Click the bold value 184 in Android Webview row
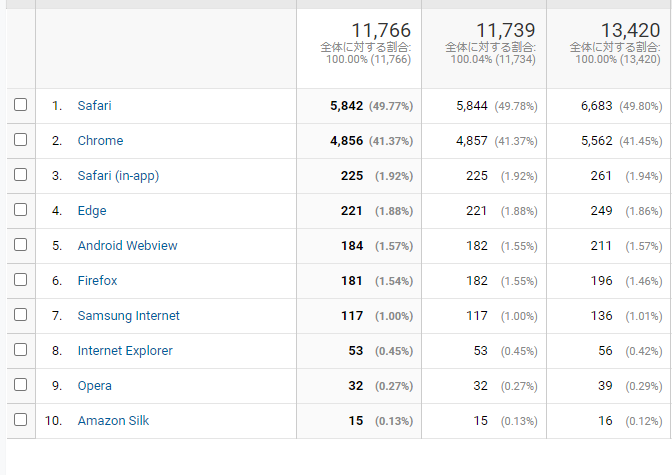Viewport: 672px width, 475px height. click(x=352, y=246)
